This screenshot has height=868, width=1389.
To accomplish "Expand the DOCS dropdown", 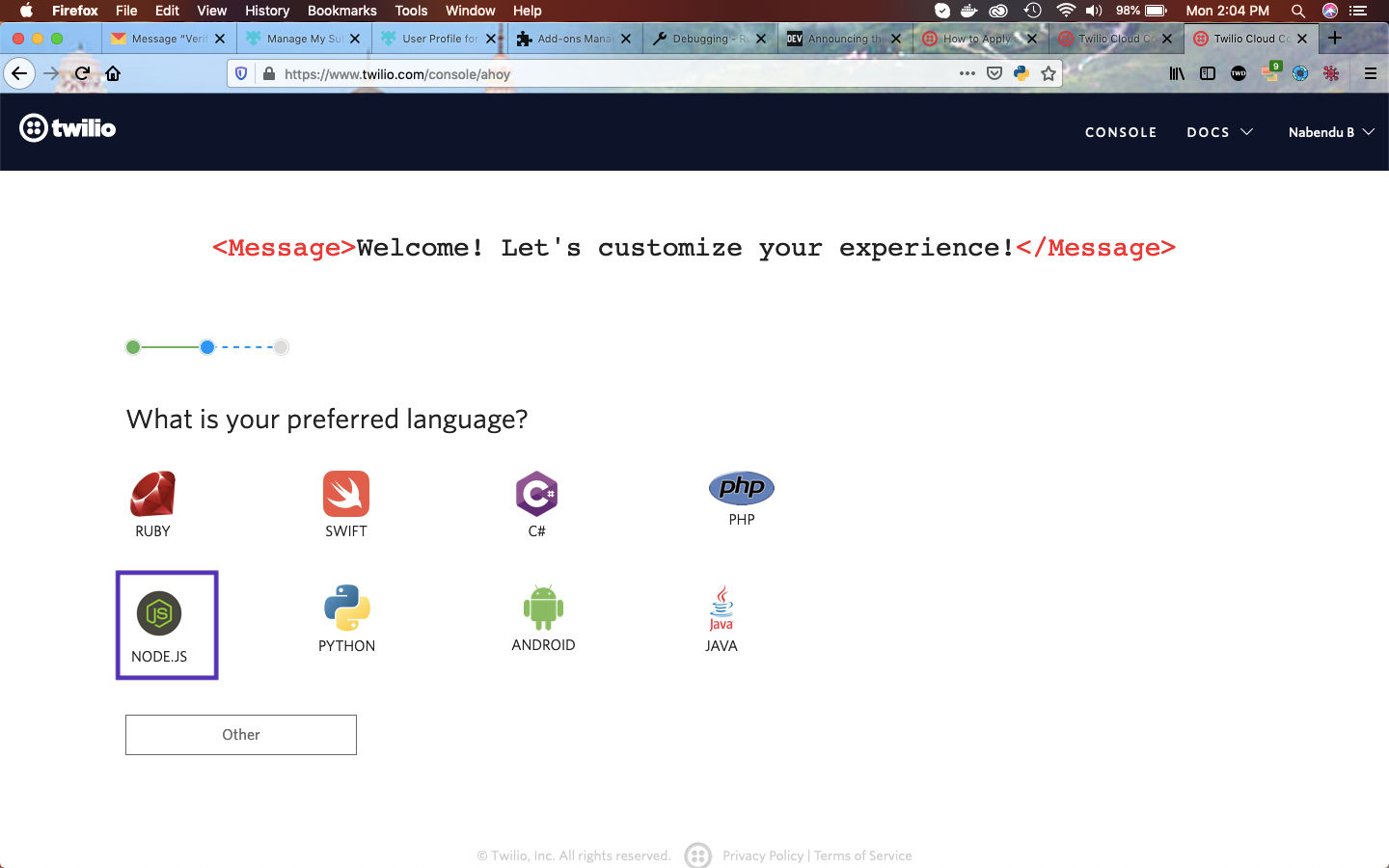I will click(1219, 132).
